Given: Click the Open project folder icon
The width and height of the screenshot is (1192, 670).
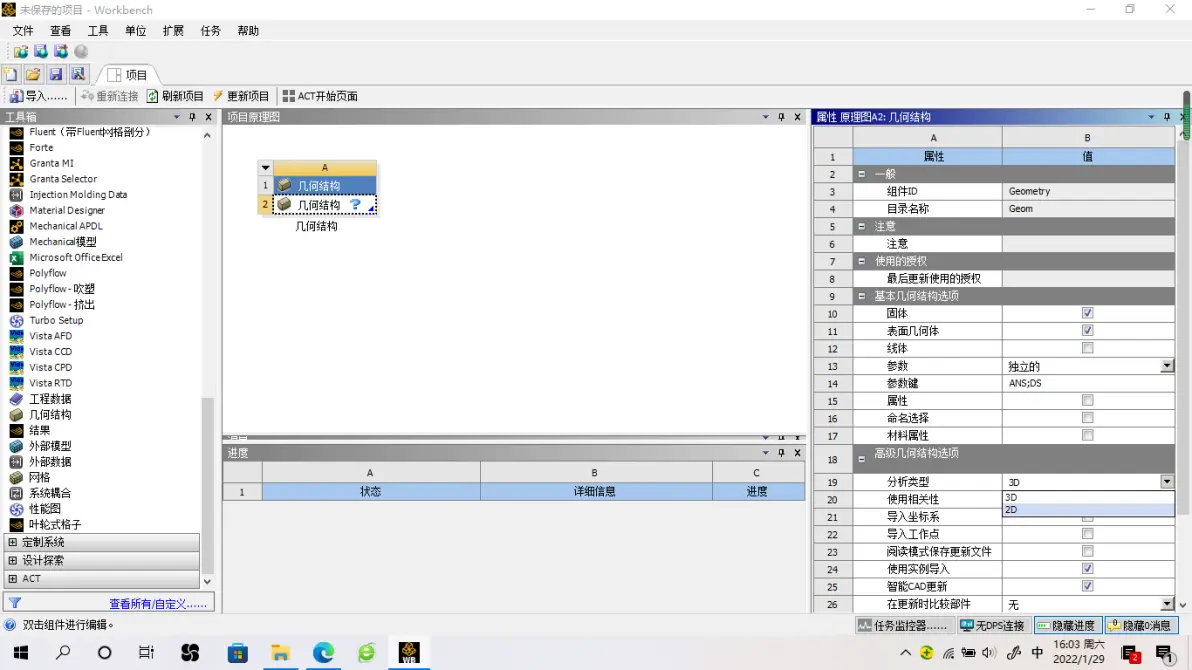Looking at the screenshot, I should click(x=33, y=75).
